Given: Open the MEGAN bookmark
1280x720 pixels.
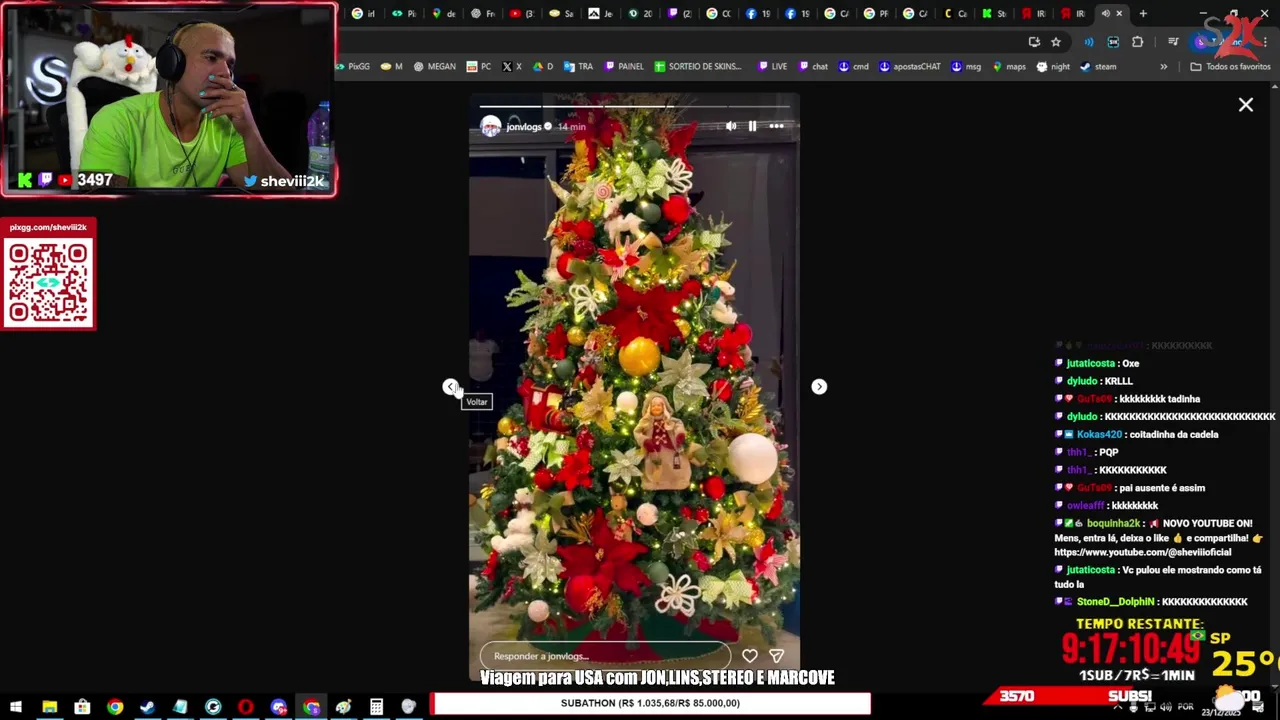Looking at the screenshot, I should [x=432, y=67].
